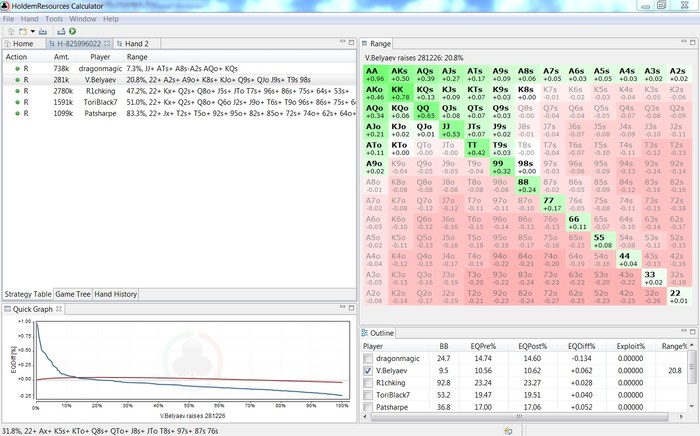
Task: Click the Amt. column header
Action: [x=62, y=57]
